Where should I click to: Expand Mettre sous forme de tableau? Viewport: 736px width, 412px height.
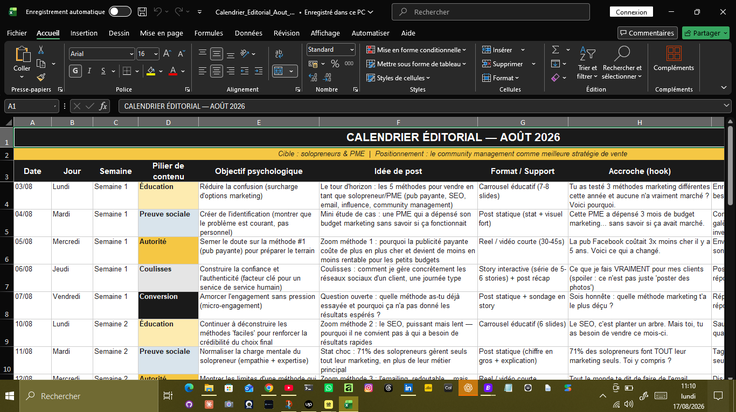click(416, 64)
